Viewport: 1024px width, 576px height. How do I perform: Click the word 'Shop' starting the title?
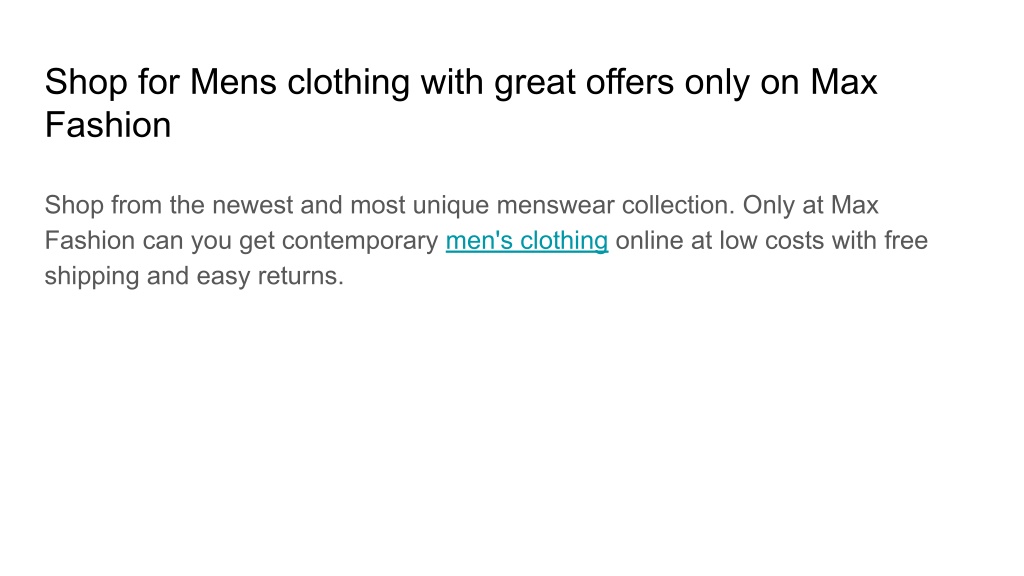[x=86, y=83]
